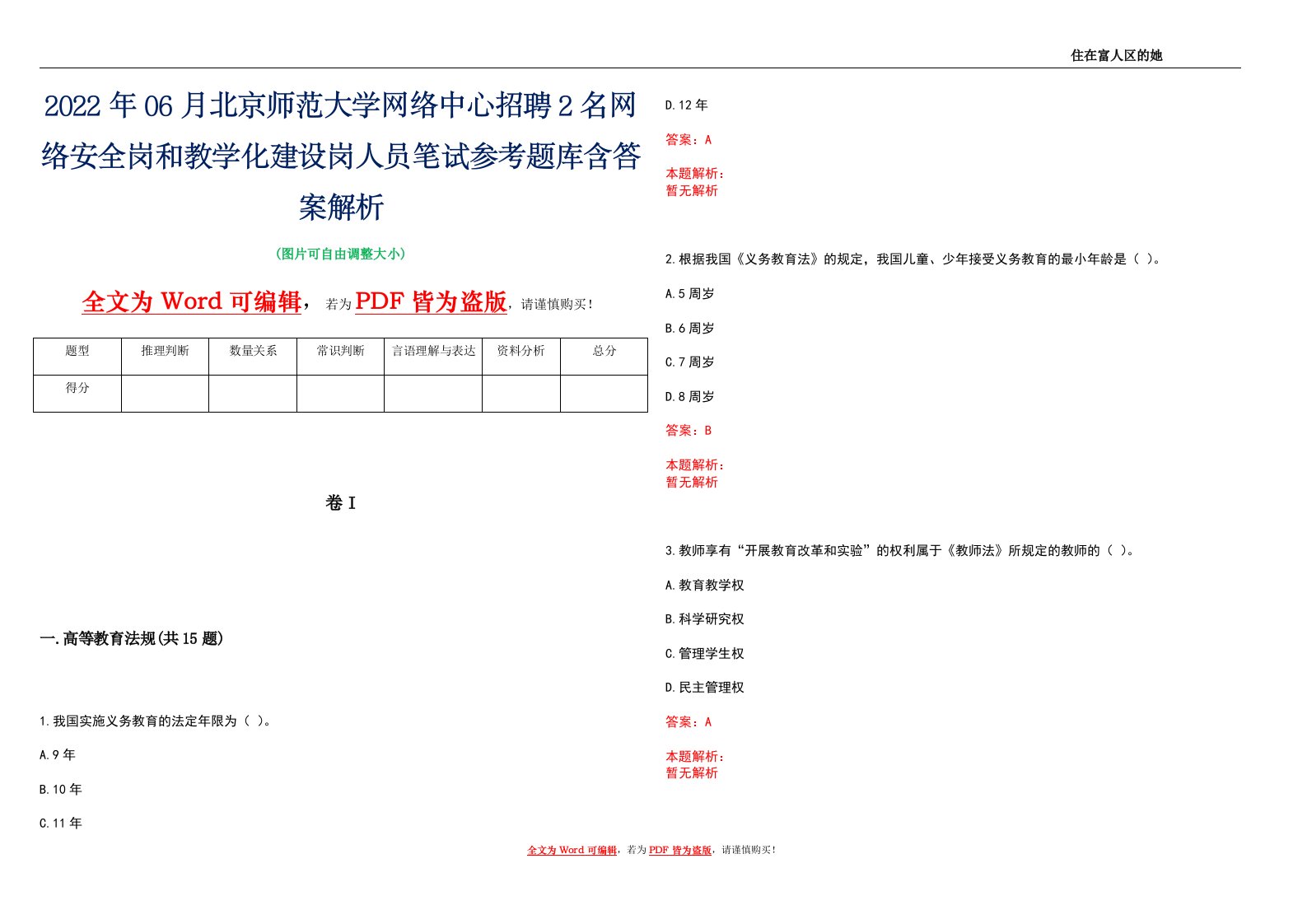Click section heading 卷I
The height and width of the screenshot is (924, 1307).
point(341,503)
